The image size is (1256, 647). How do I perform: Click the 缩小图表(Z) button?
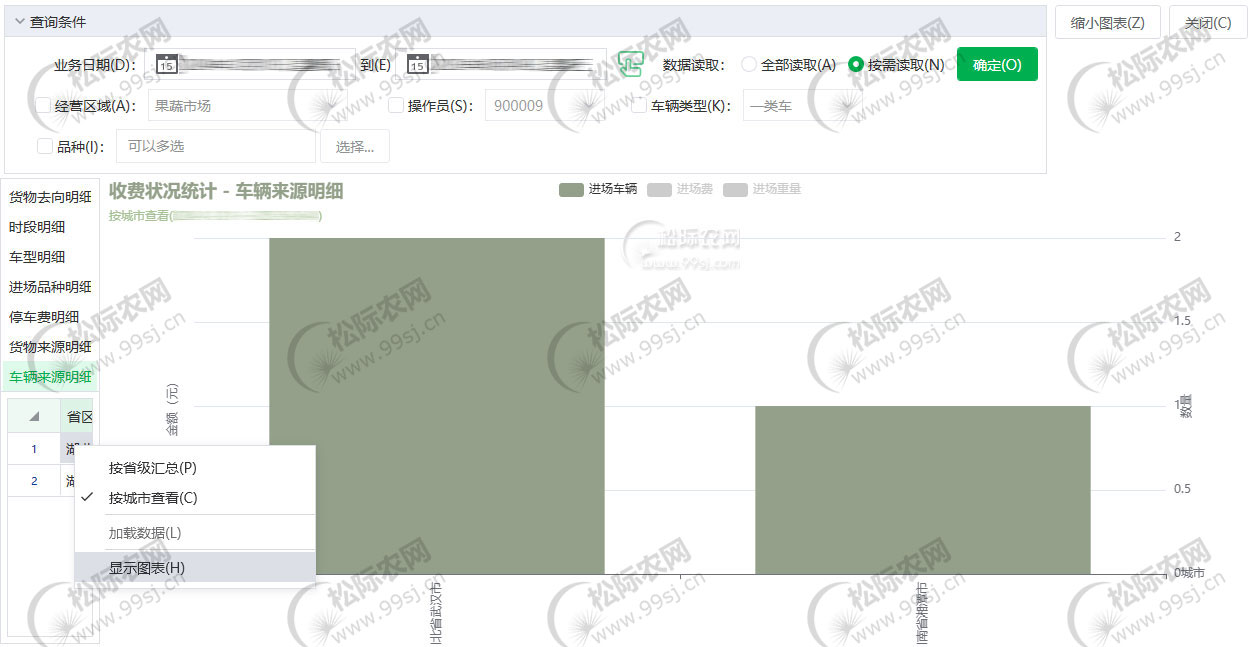pyautogui.click(x=1107, y=23)
